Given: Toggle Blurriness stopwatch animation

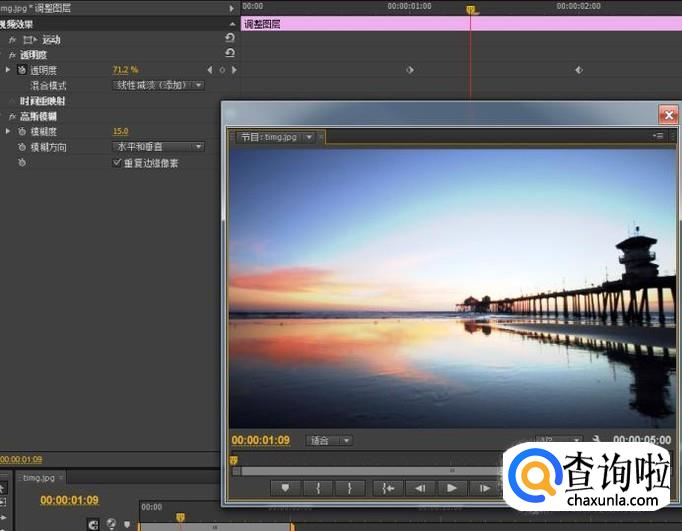Looking at the screenshot, I should click(21, 131).
